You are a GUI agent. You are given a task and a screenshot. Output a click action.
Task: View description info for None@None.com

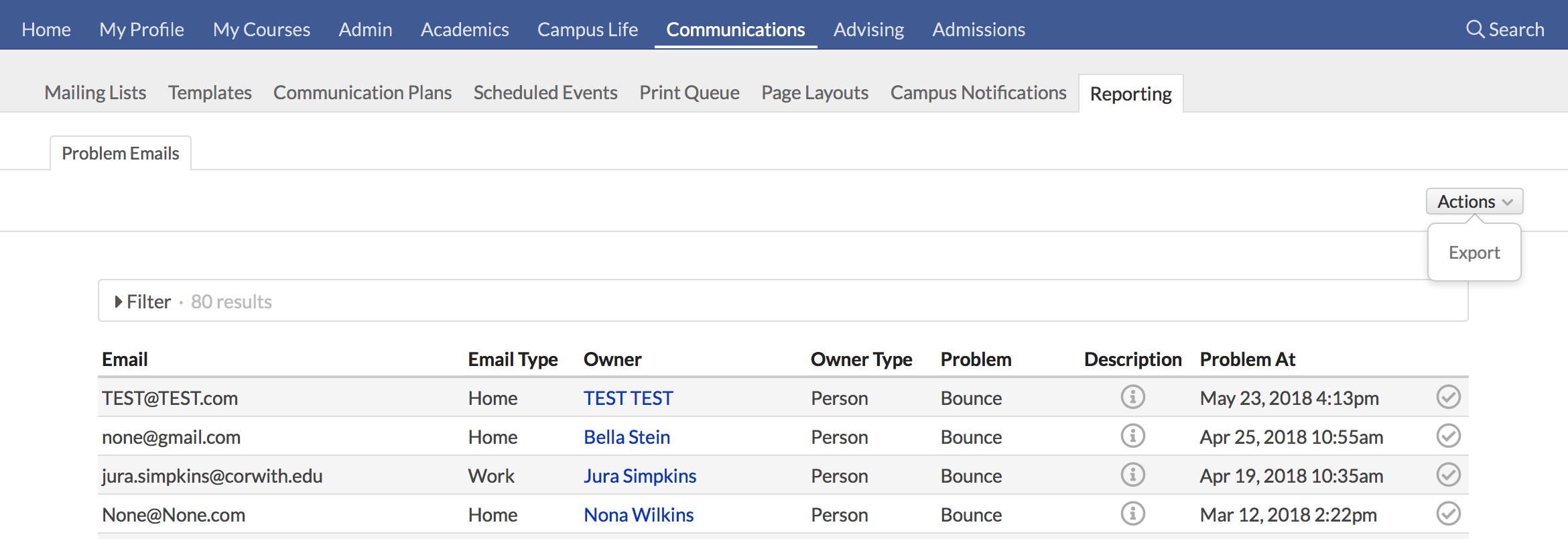tap(1132, 514)
